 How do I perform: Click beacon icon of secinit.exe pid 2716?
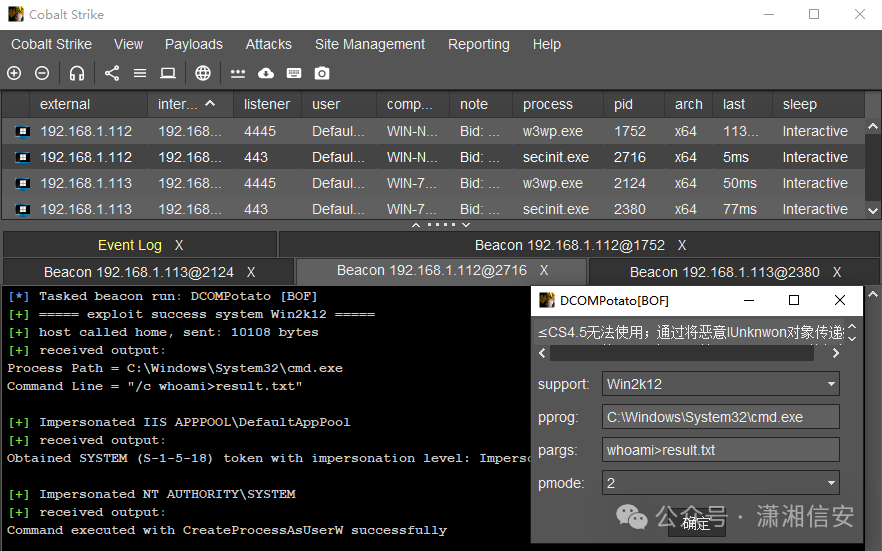click(x=22, y=157)
